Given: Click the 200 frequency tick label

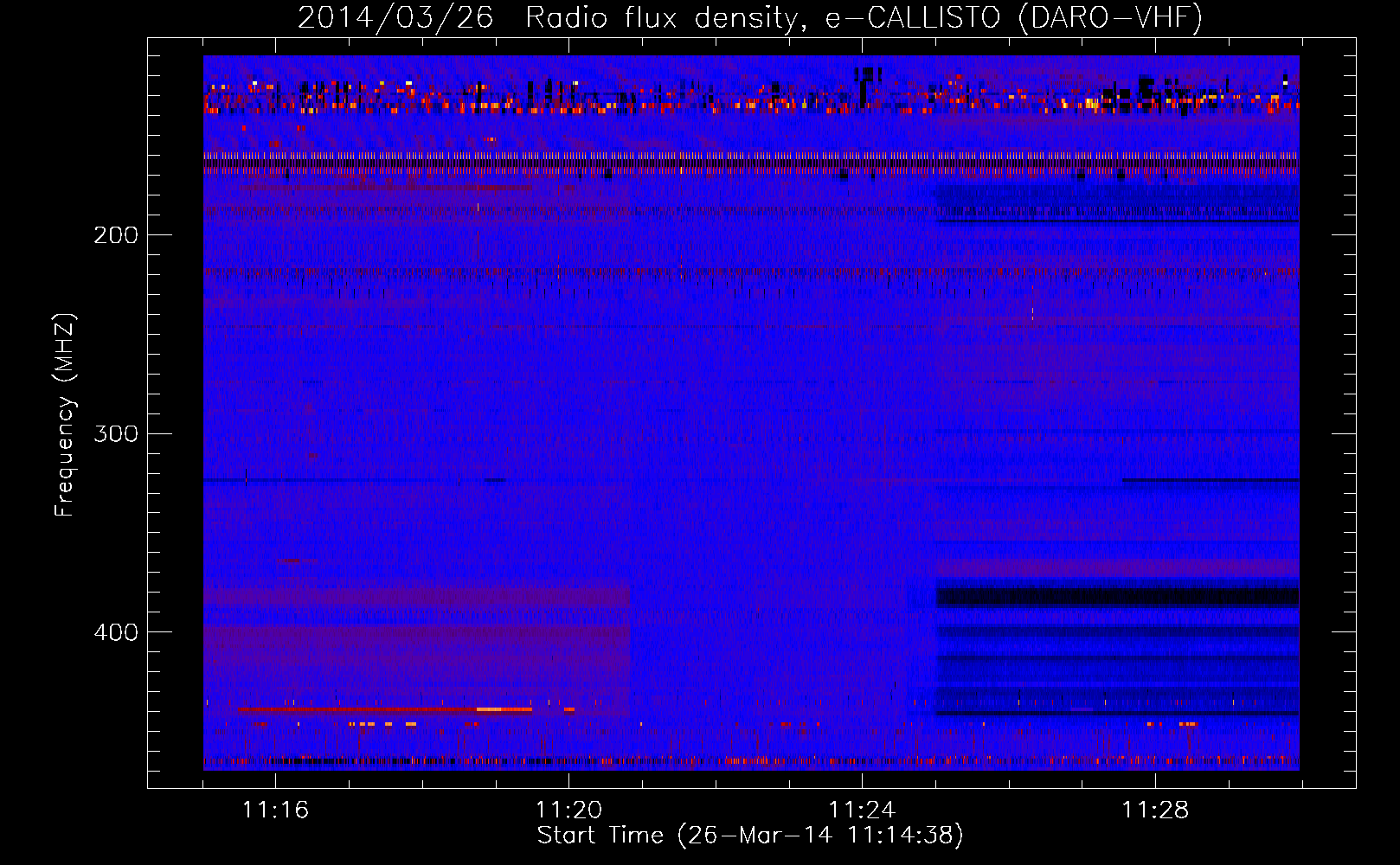Looking at the screenshot, I should 116,235.
